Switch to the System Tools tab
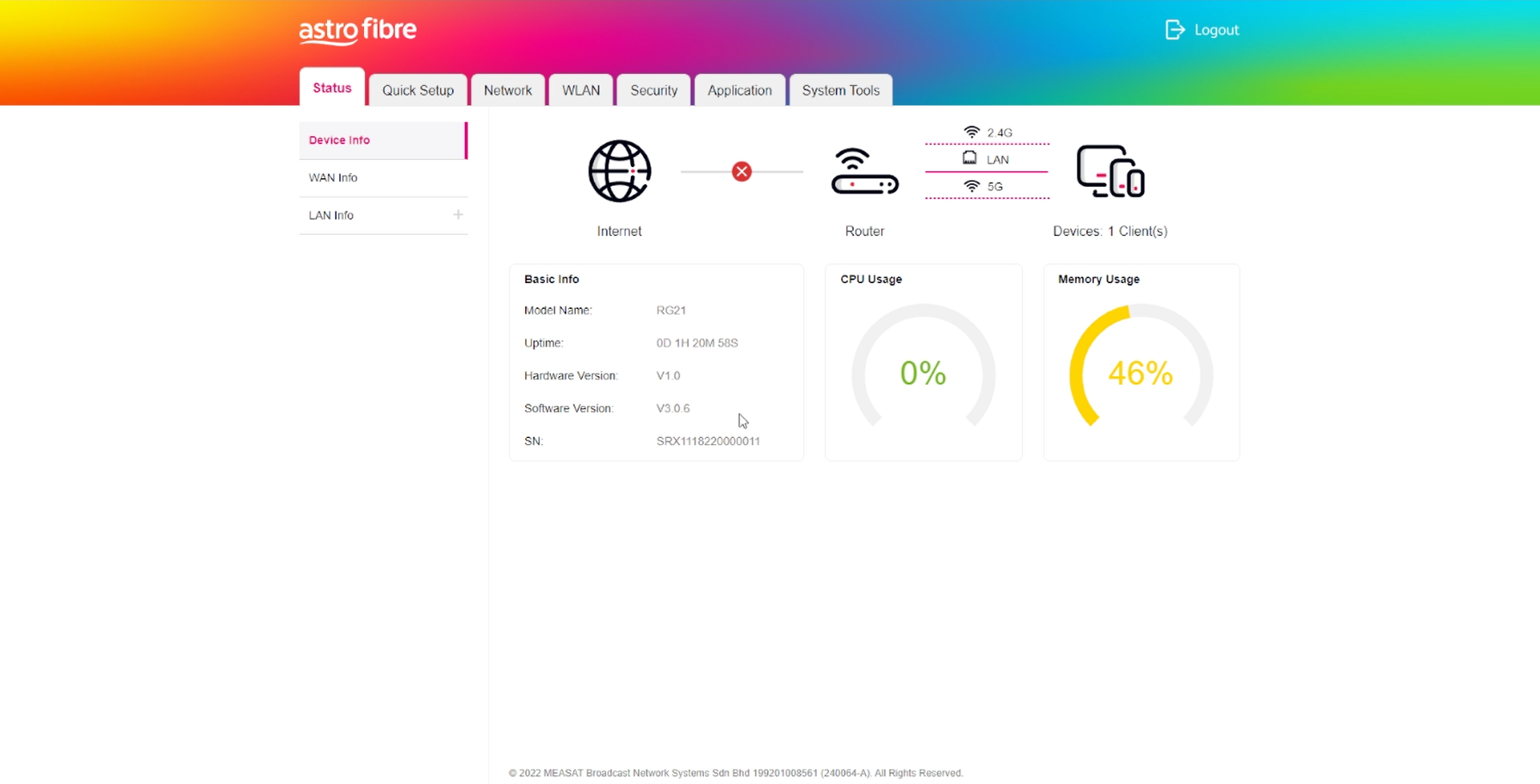The image size is (1540, 784). click(x=840, y=90)
